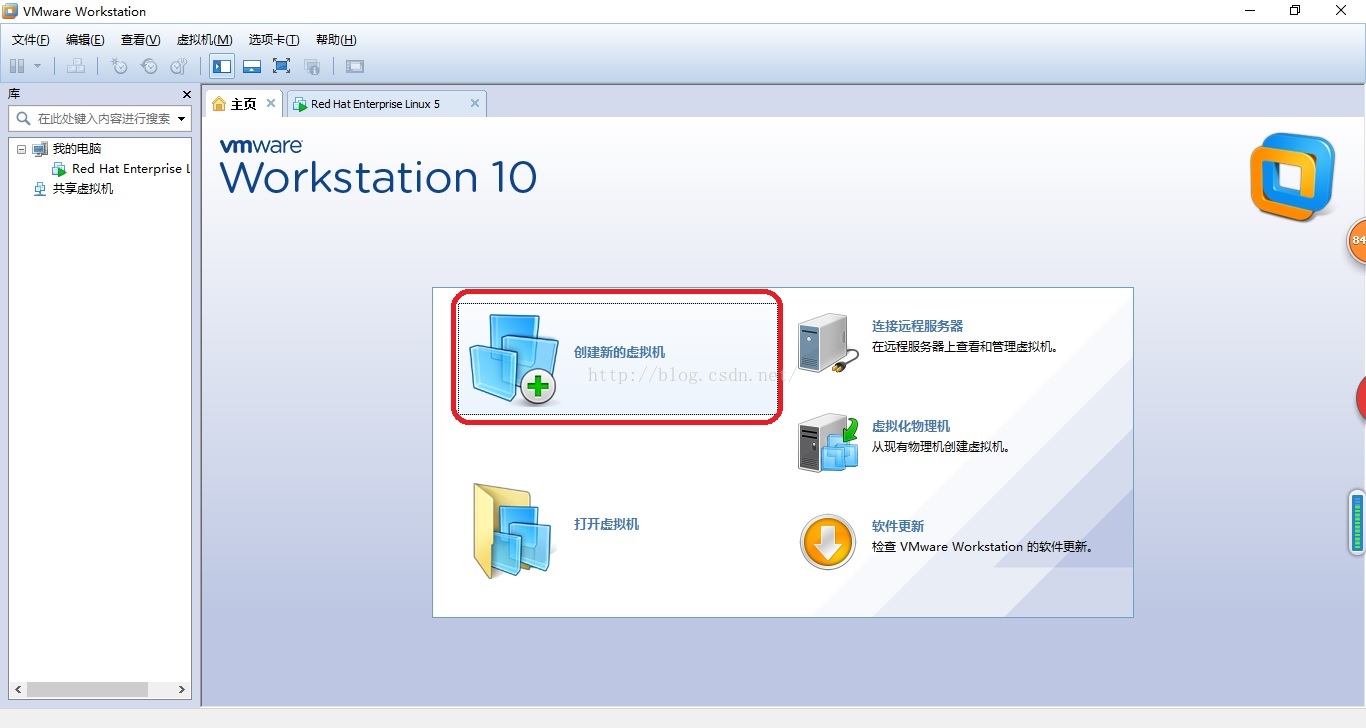Close the 库 library panel
The height and width of the screenshot is (728, 1366).
(x=187, y=94)
